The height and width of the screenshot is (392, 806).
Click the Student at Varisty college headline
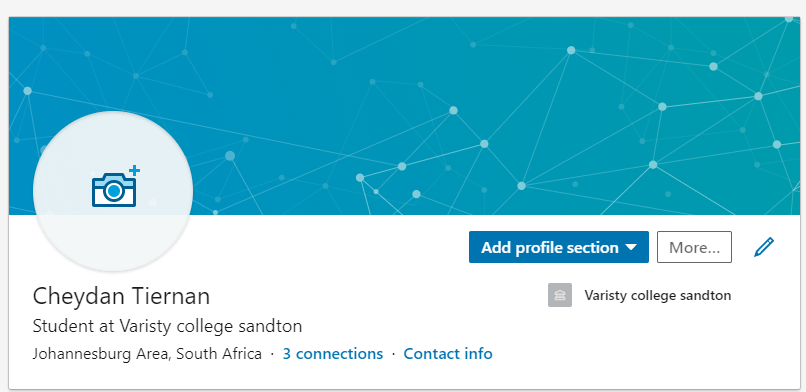tap(167, 326)
